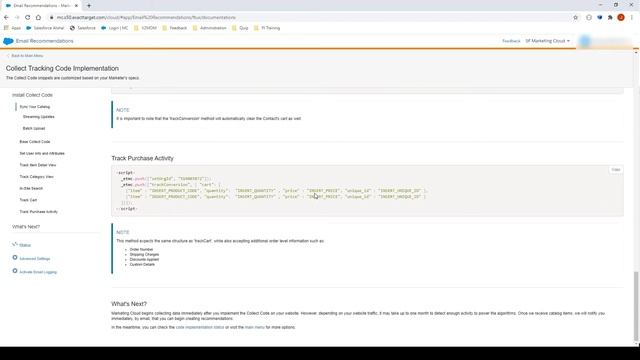Open the Administration bookmark folder
The image size is (640, 360).
click(209, 28)
